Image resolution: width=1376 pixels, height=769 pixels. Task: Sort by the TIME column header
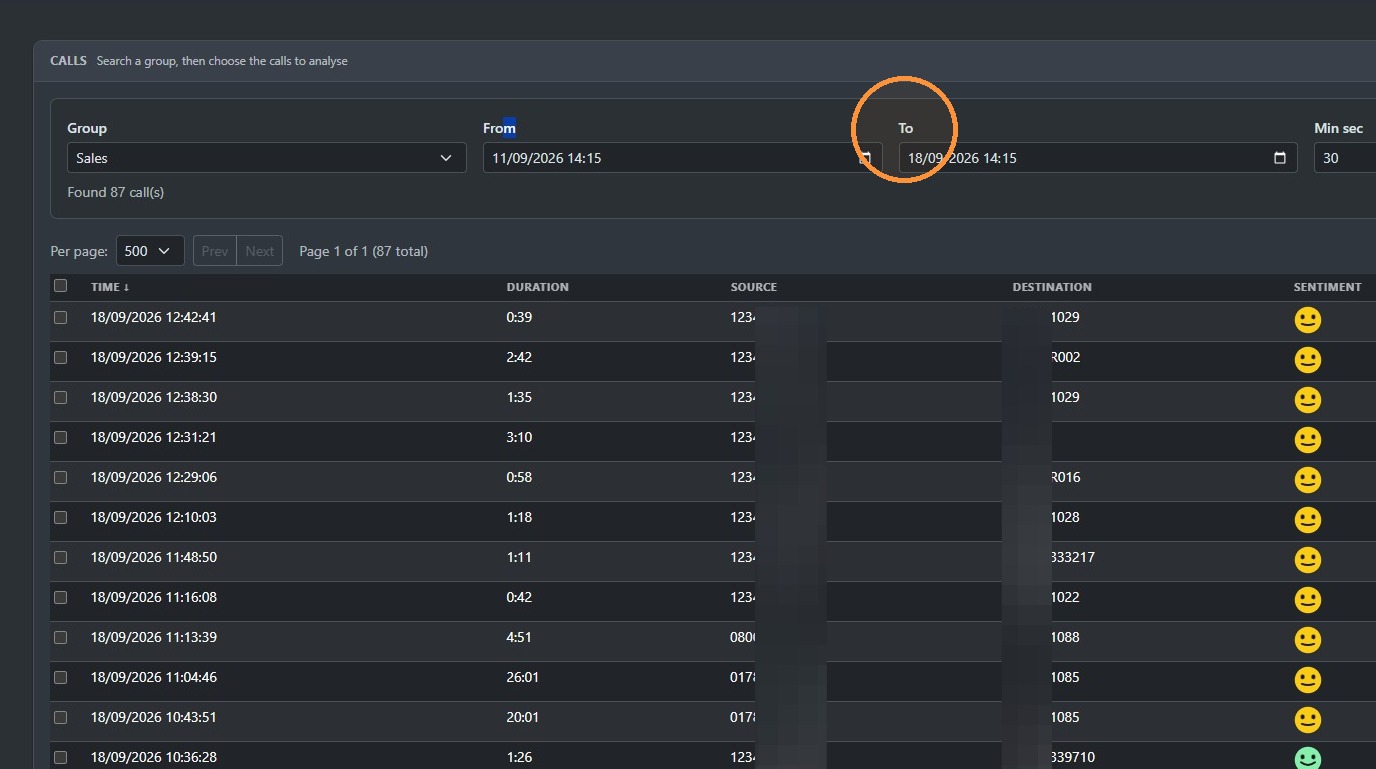[110, 287]
